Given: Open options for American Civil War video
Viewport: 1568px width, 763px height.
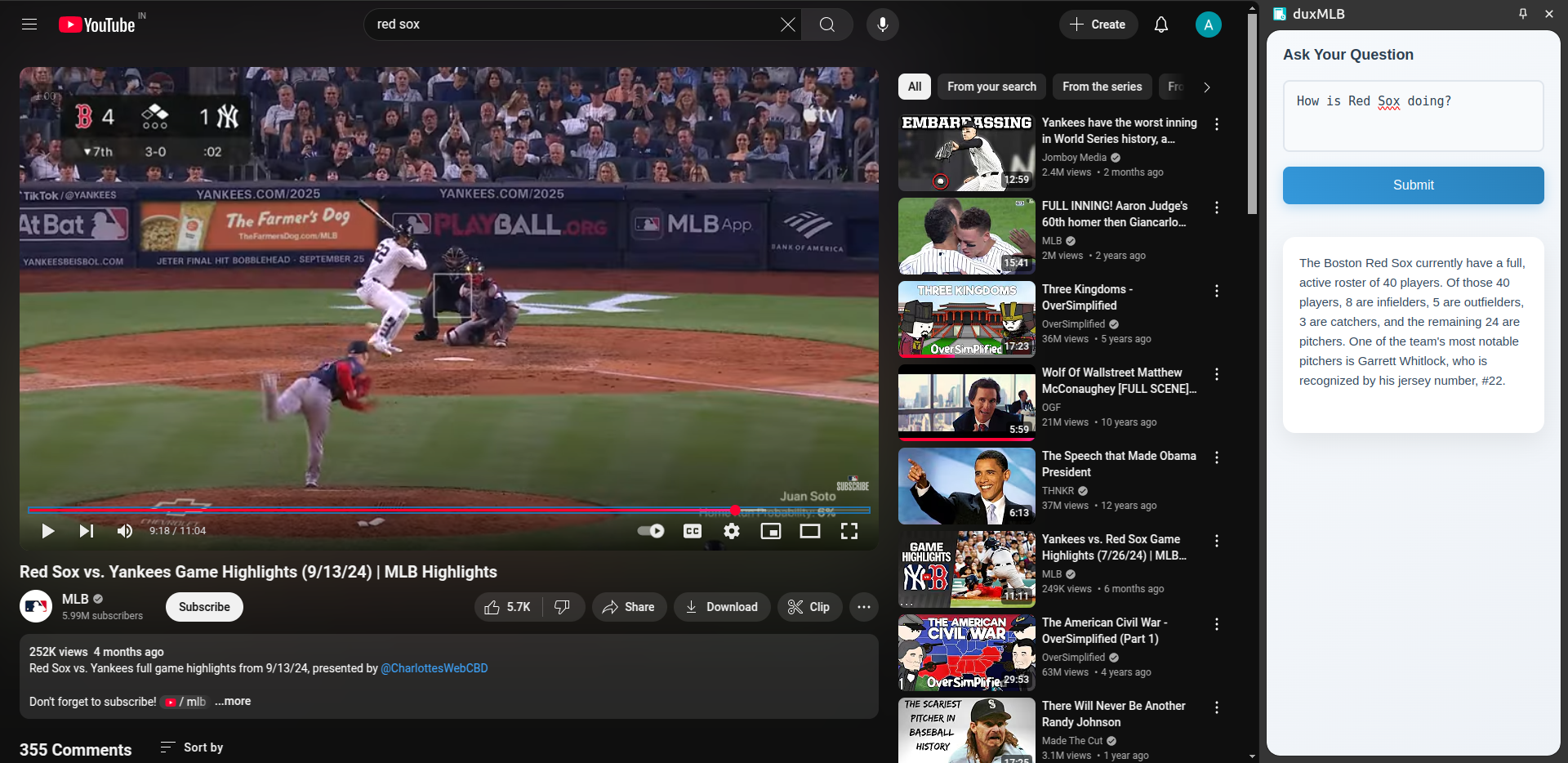Looking at the screenshot, I should [x=1217, y=624].
